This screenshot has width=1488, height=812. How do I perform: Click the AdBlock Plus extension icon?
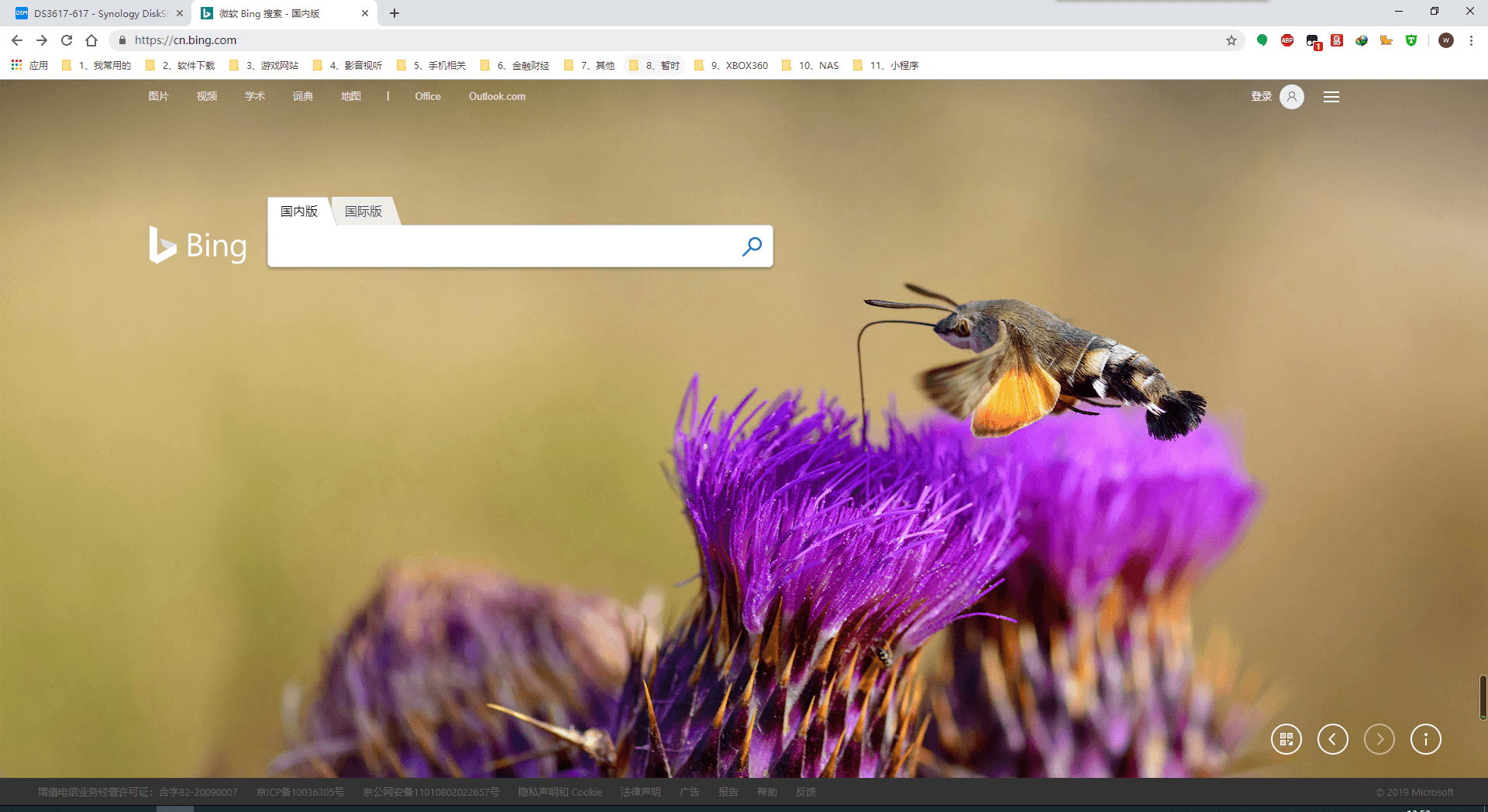pos(1287,40)
